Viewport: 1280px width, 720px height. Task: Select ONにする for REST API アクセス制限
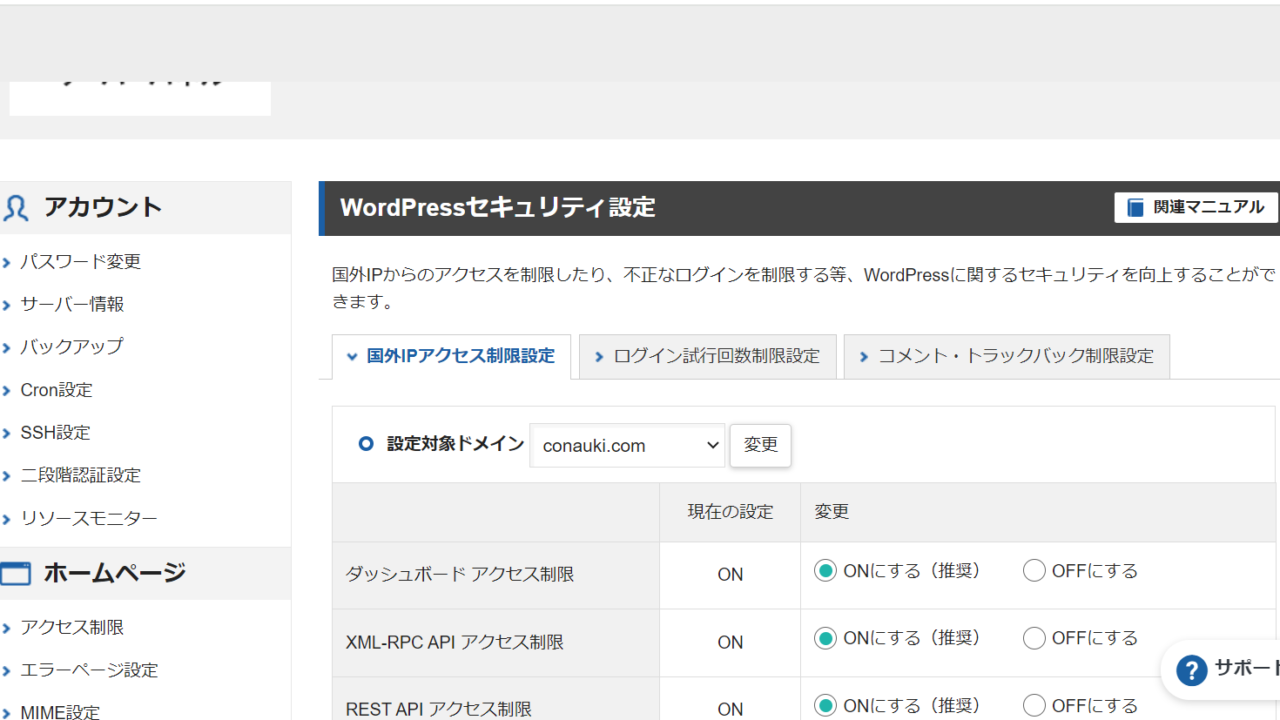tap(825, 706)
